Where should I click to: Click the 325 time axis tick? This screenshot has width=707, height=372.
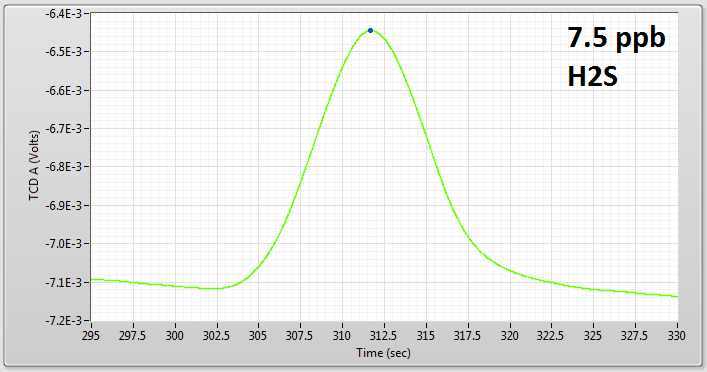(x=593, y=336)
